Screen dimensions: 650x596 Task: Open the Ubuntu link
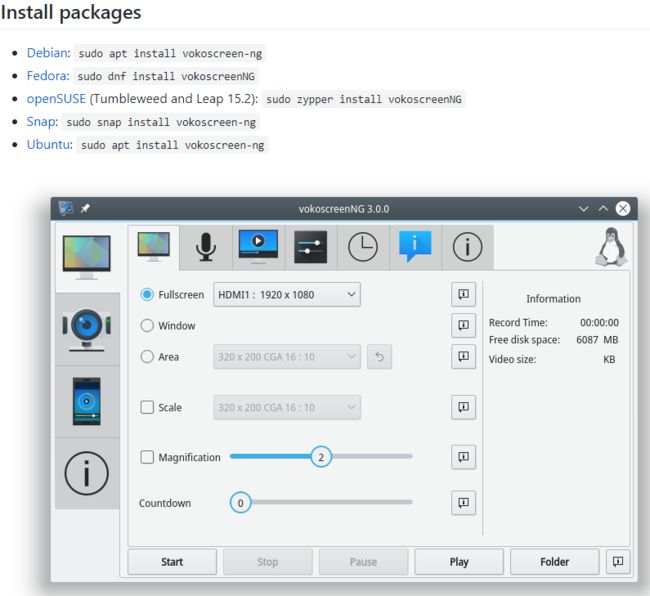pos(47,145)
